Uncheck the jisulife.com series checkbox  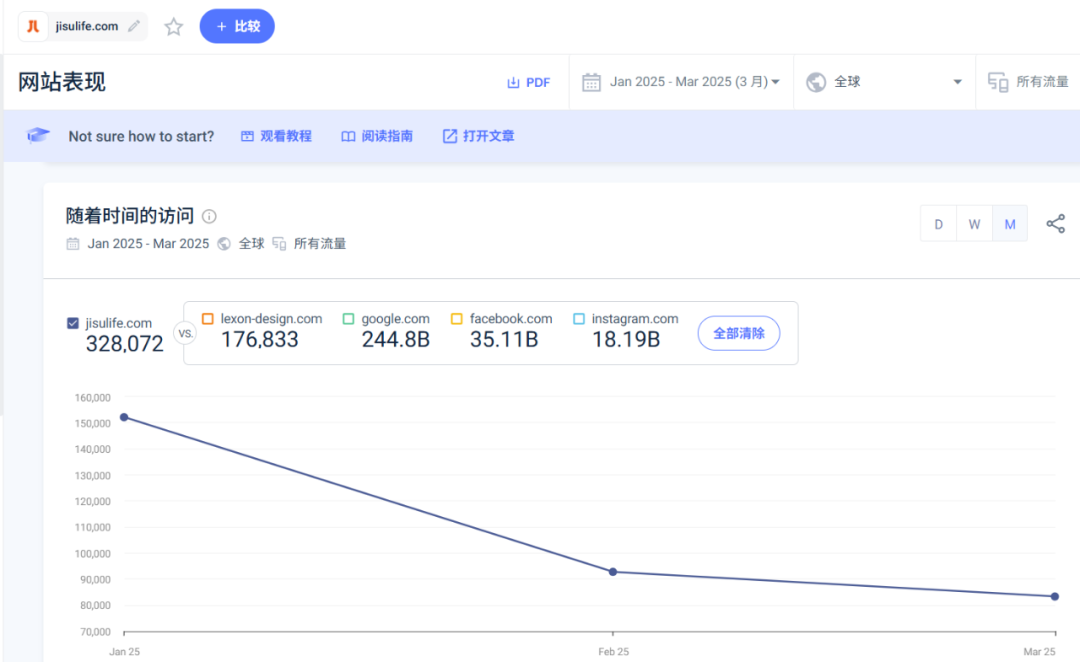pyautogui.click(x=73, y=323)
